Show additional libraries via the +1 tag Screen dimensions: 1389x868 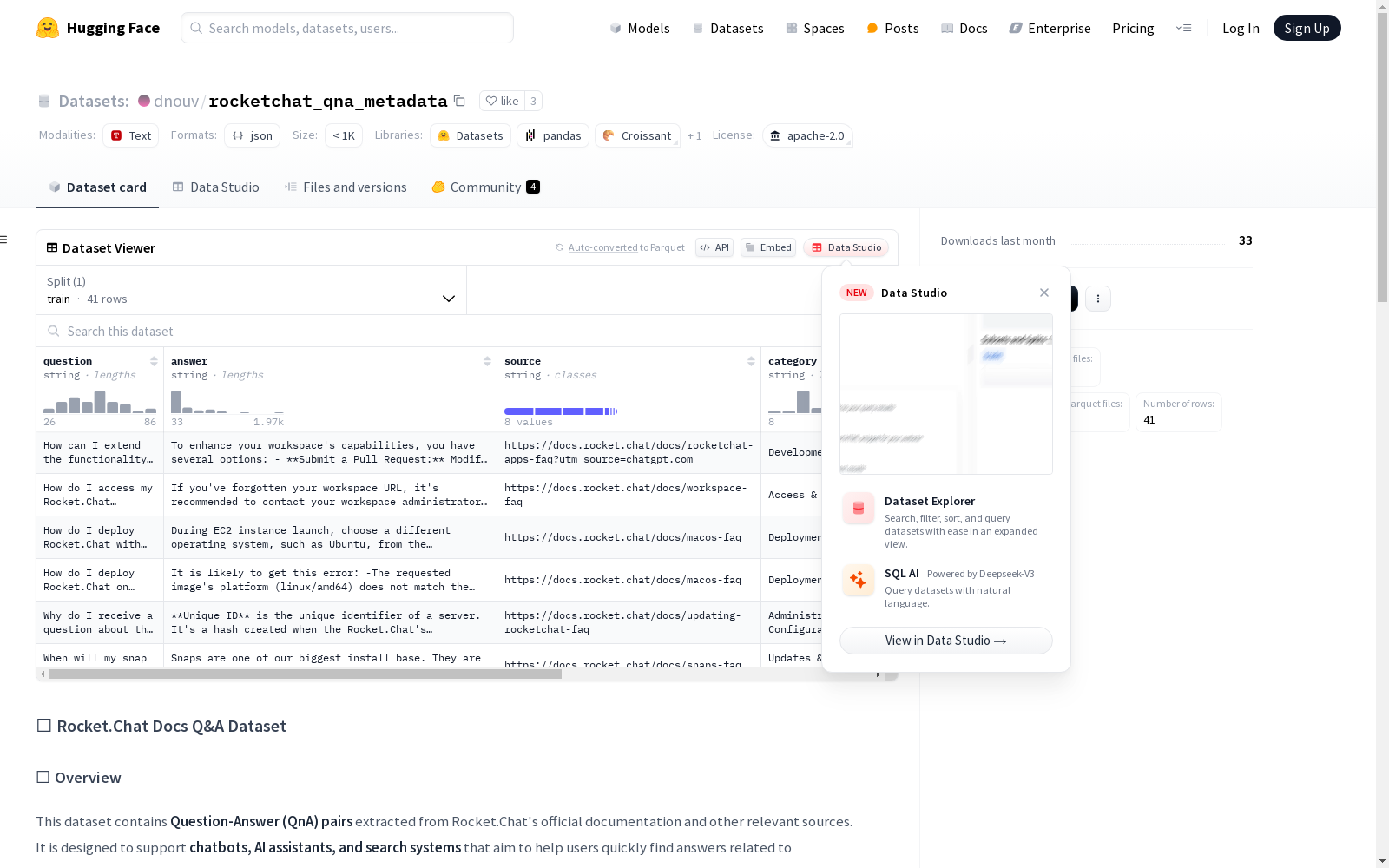694,135
